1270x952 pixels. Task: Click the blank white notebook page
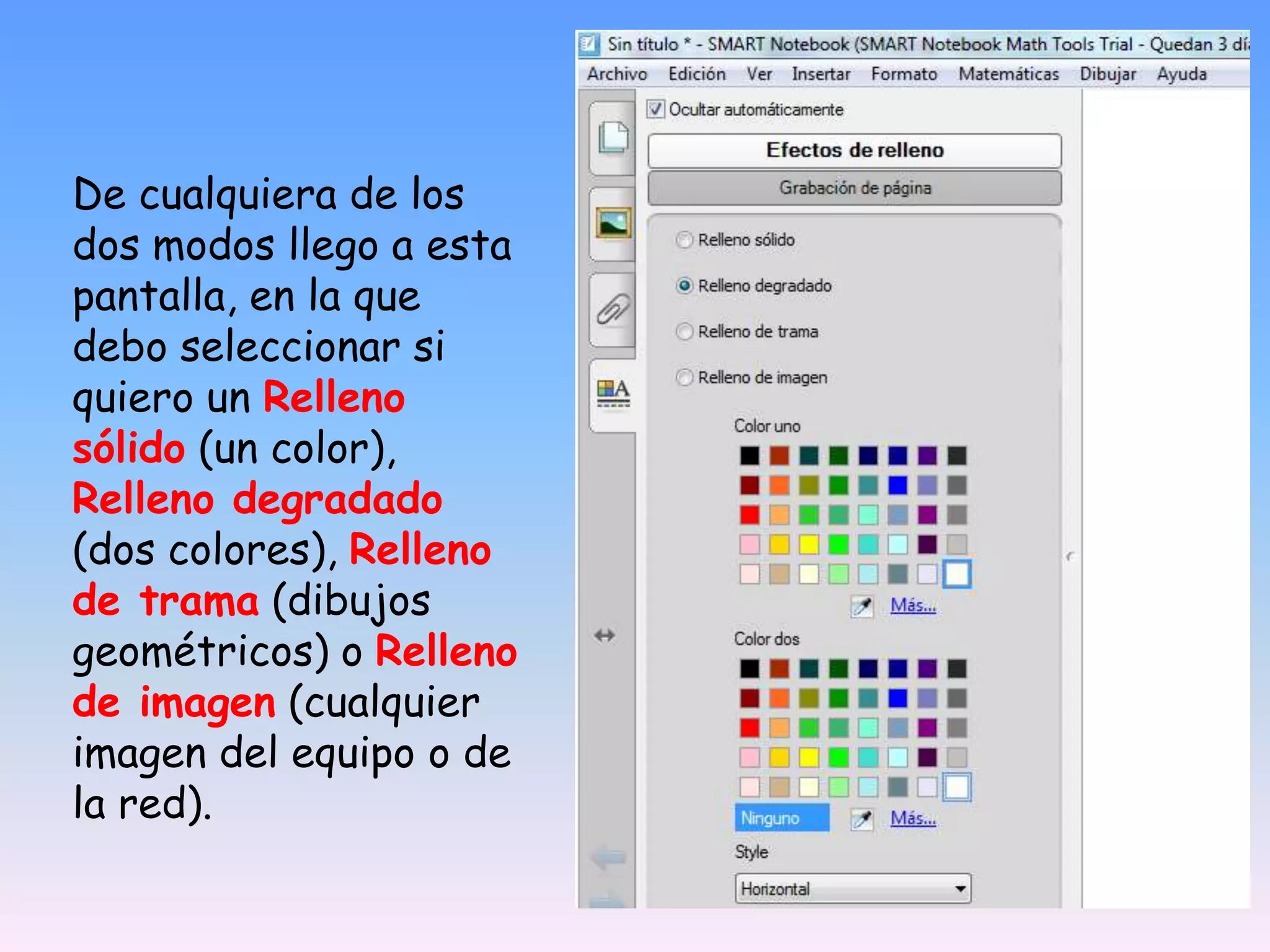1166,499
